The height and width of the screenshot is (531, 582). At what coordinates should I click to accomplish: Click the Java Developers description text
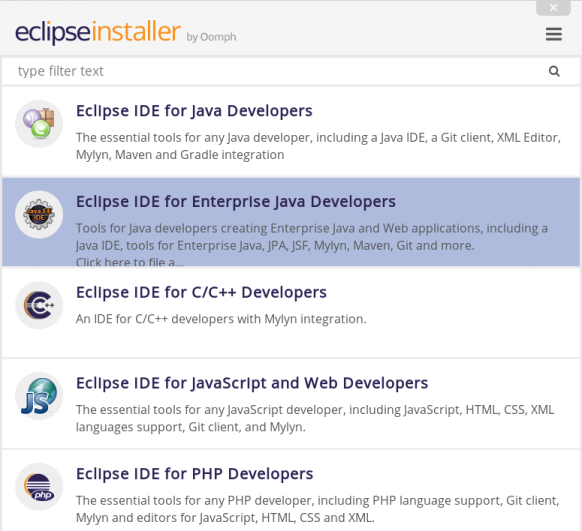pos(318,146)
